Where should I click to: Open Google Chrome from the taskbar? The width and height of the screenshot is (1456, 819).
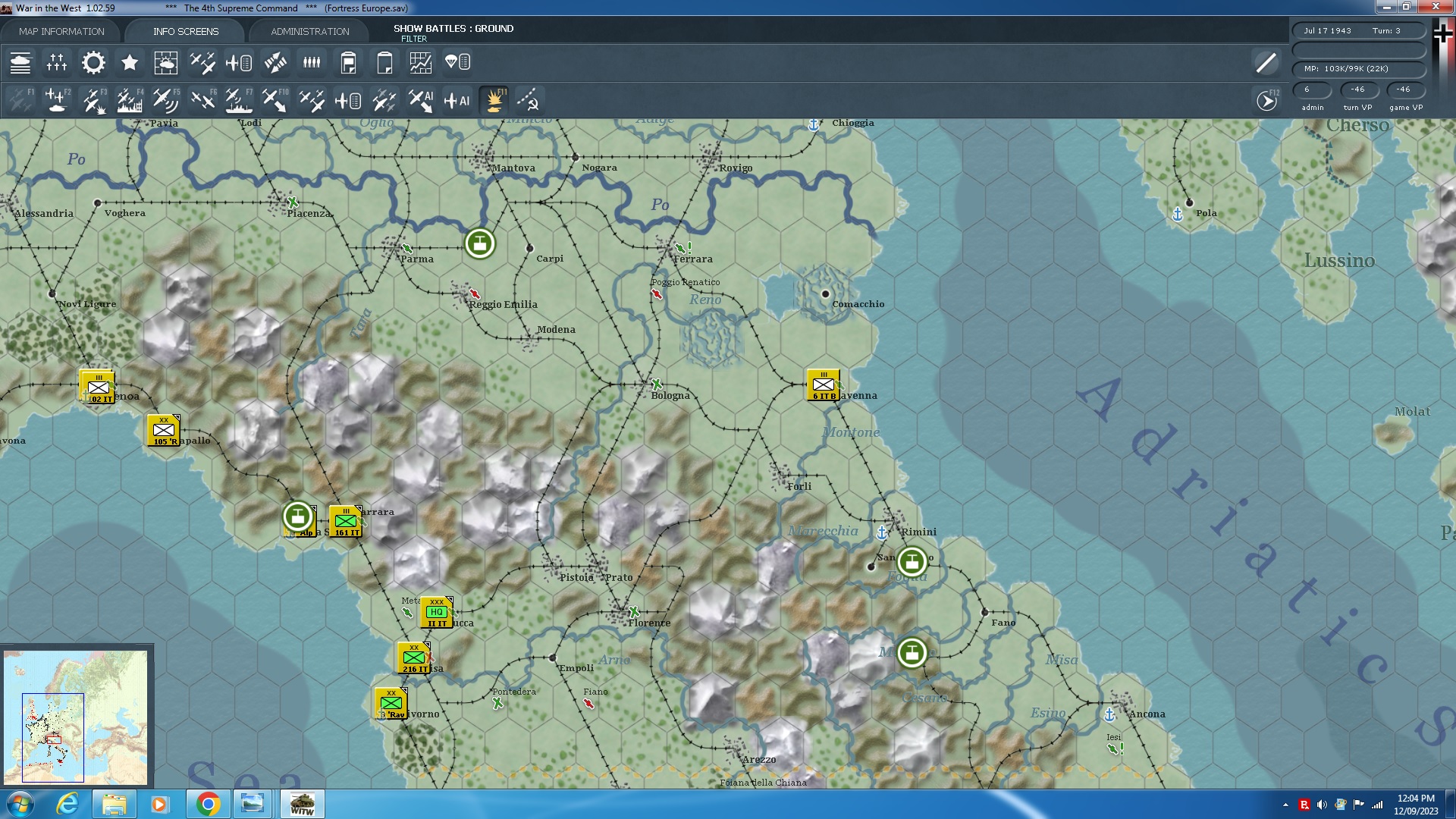(x=208, y=804)
